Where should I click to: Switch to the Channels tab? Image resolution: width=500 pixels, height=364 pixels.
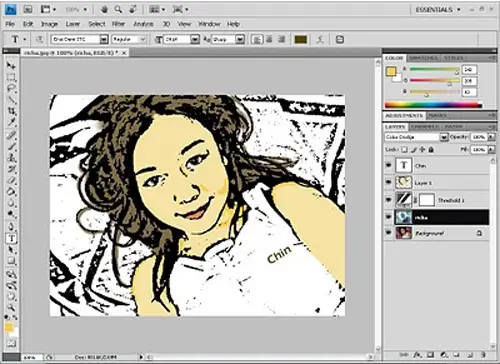(x=424, y=127)
